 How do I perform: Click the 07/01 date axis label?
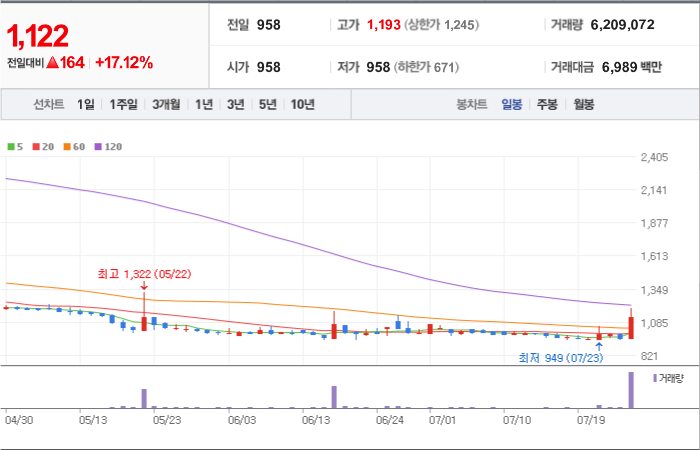442,421
